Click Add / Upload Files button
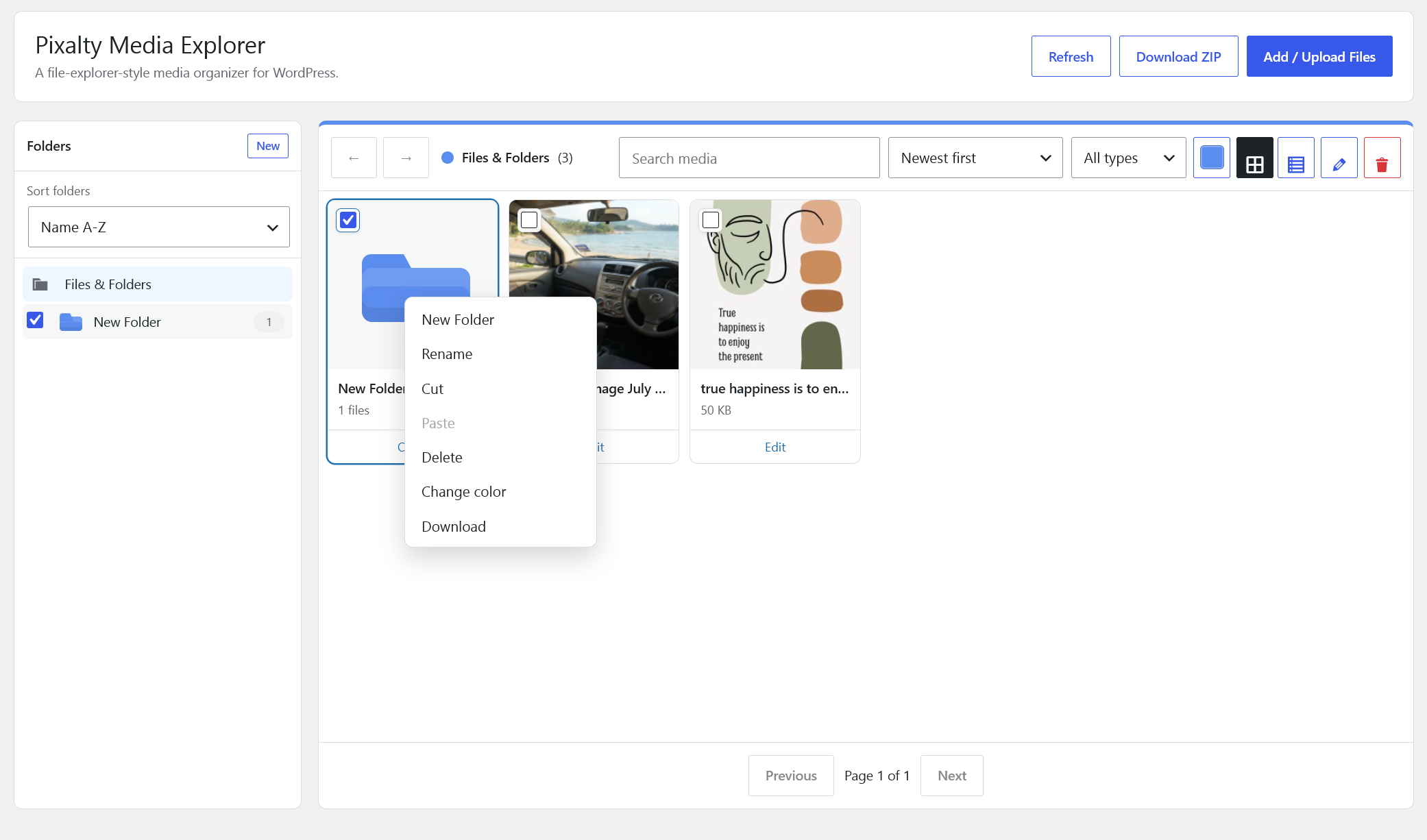The width and height of the screenshot is (1427, 840). tap(1319, 56)
